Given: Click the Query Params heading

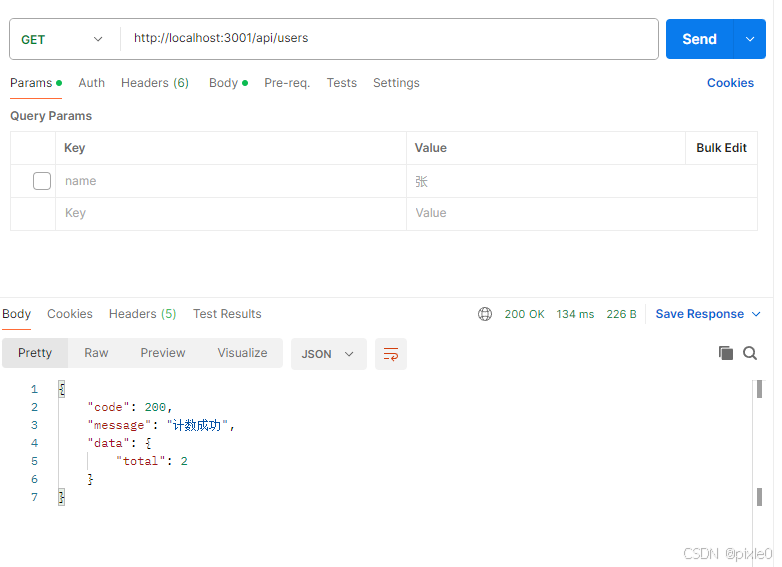Looking at the screenshot, I should tap(51, 116).
